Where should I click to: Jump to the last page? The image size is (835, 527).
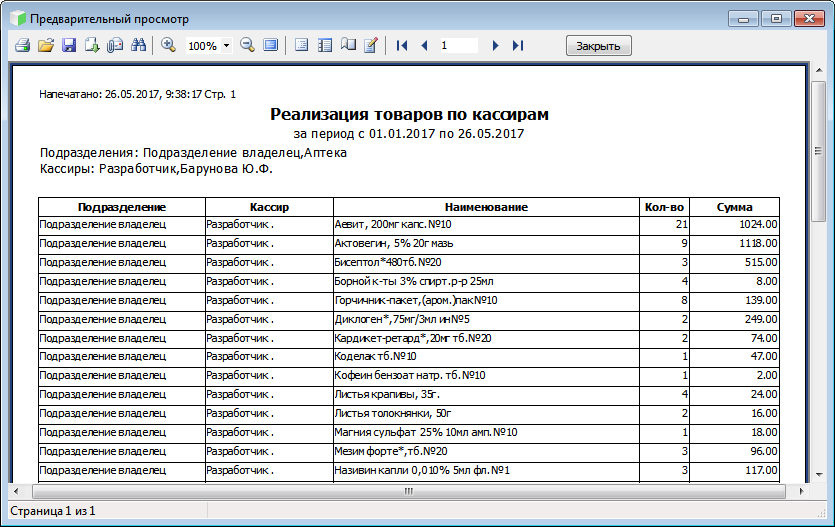click(x=517, y=45)
